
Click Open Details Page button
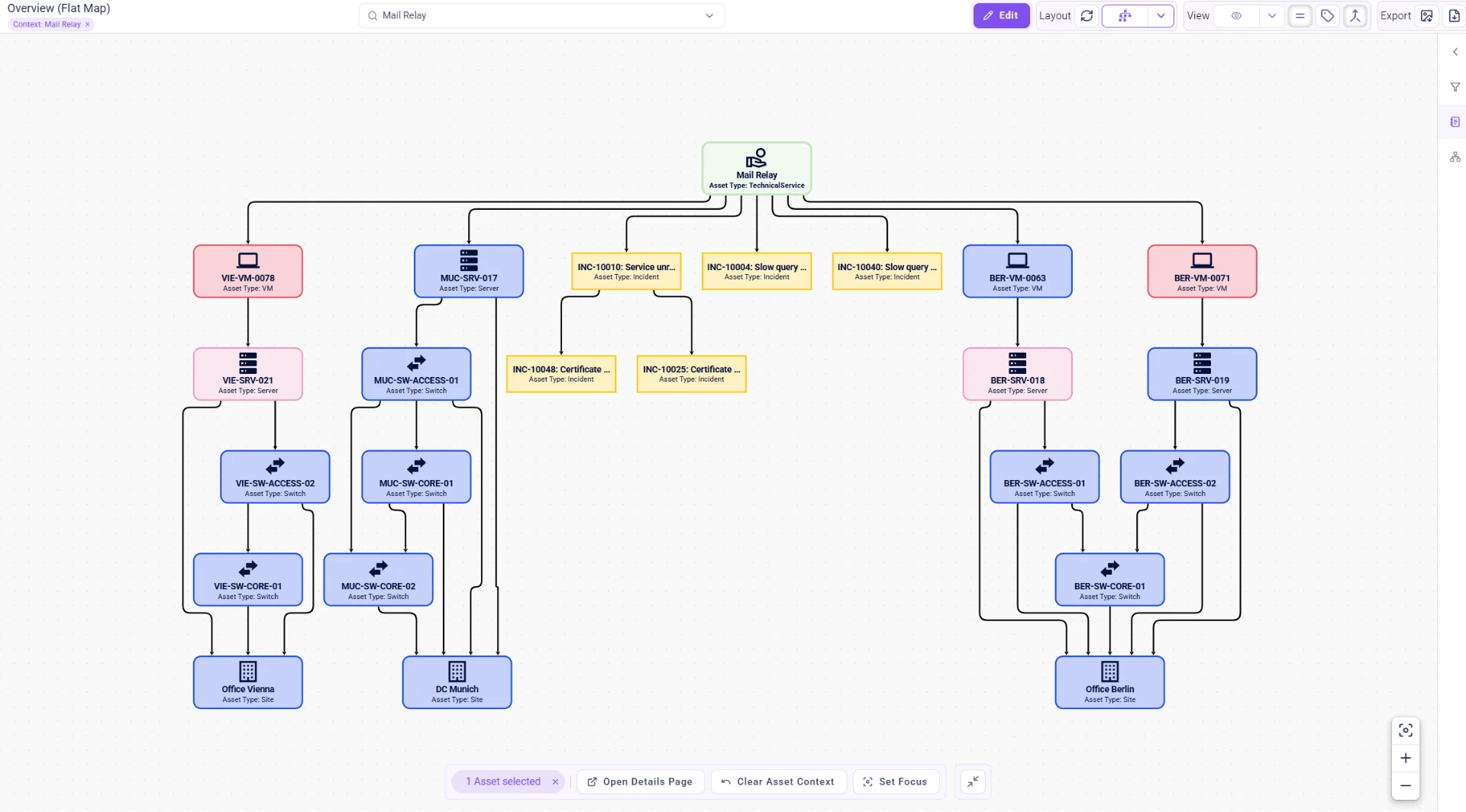point(640,782)
